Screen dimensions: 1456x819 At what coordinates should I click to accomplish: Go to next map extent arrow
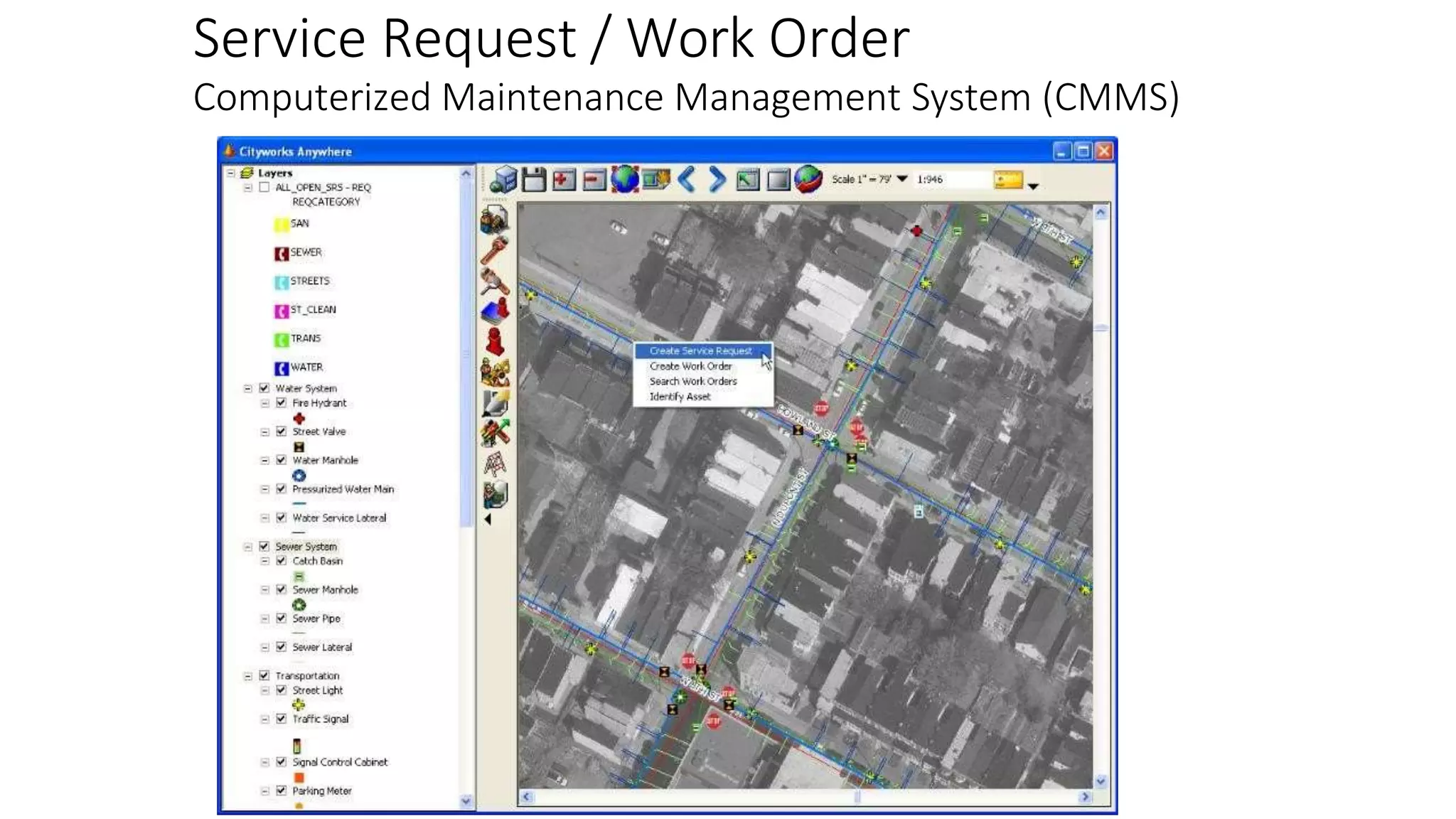(x=717, y=179)
